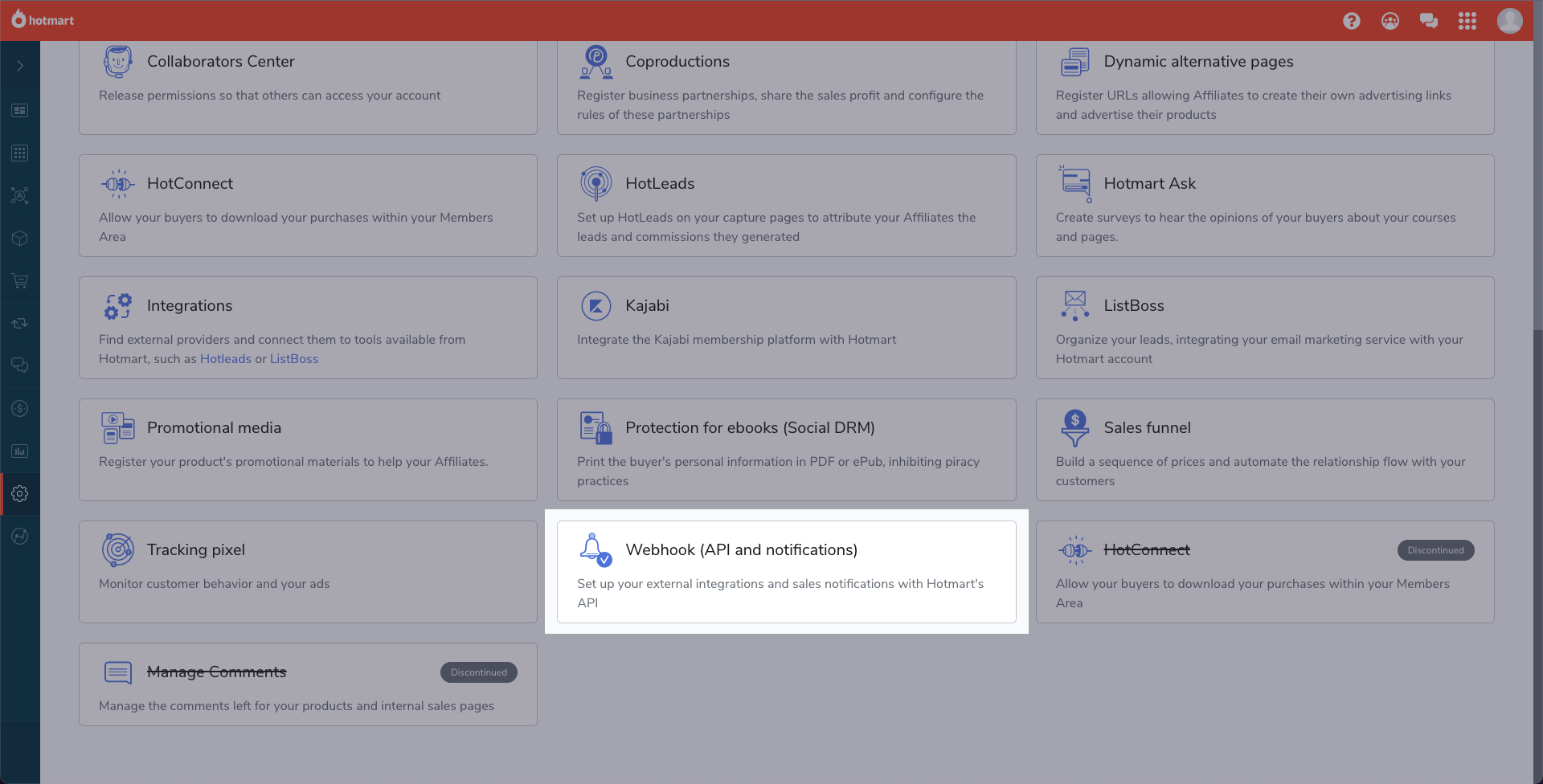
Task: Click 'Integrate the Kajabi membership platform' text
Action: tap(736, 340)
